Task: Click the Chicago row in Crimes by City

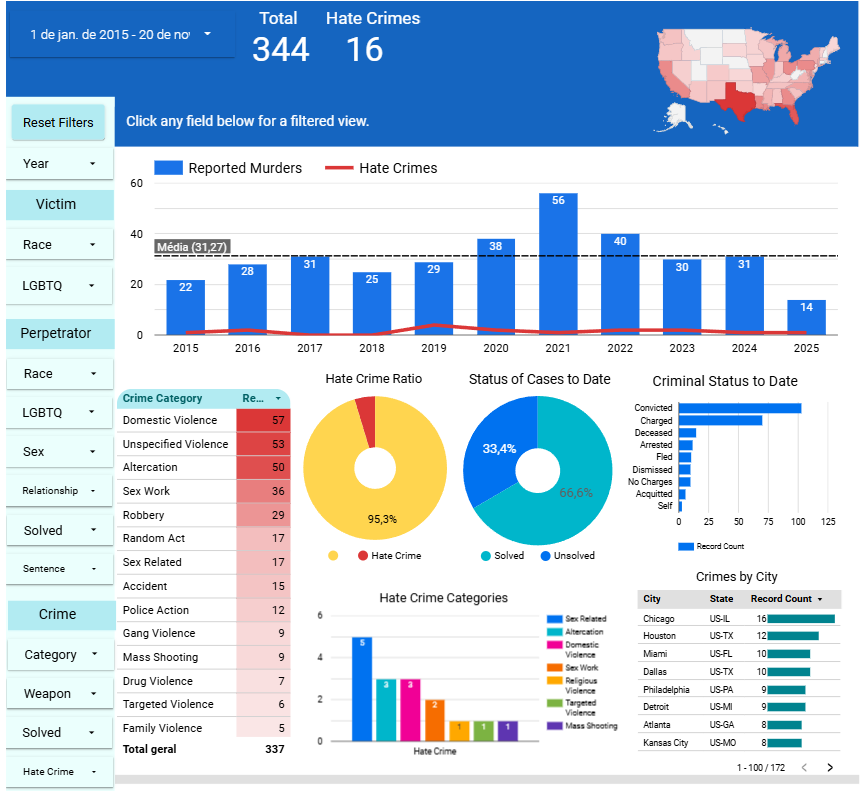Action: [x=739, y=619]
